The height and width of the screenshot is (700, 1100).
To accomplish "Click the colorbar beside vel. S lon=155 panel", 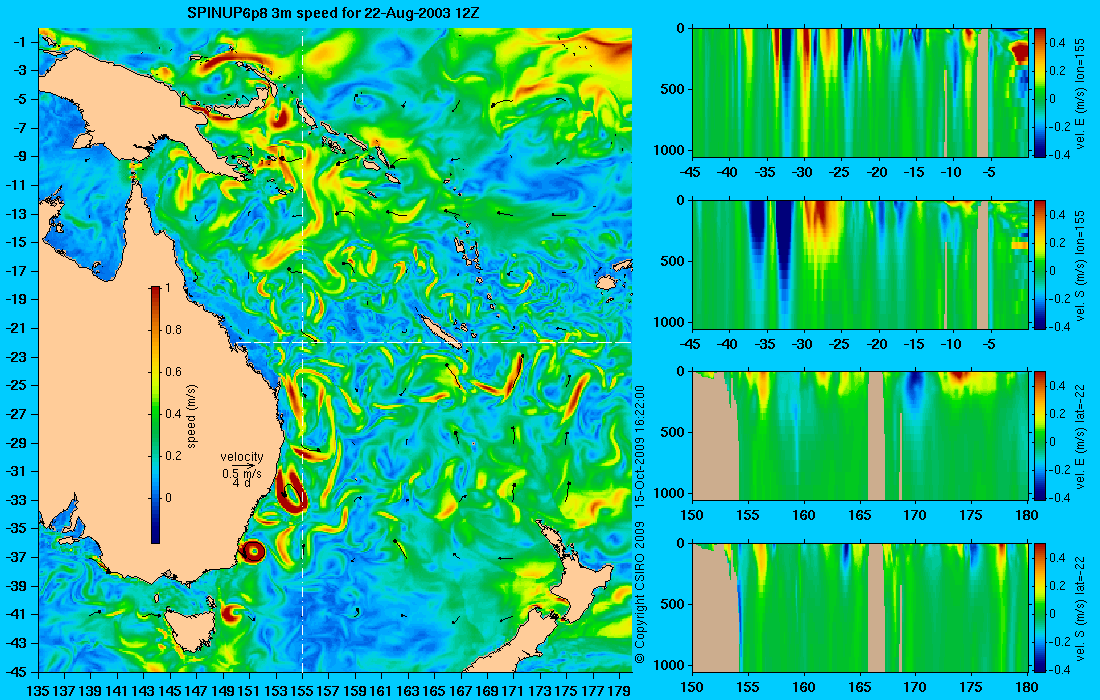I will (1040, 264).
